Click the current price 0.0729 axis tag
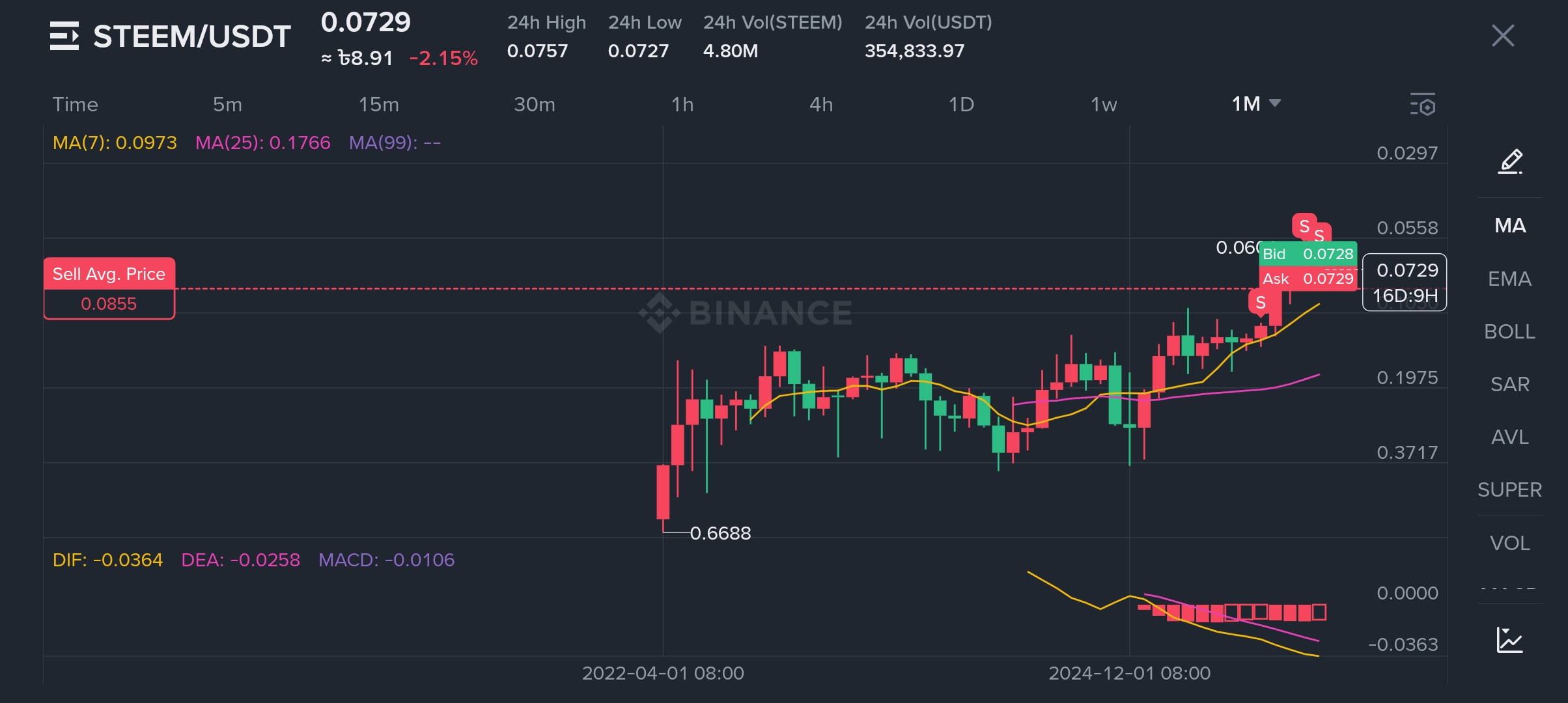Viewport: 1568px width, 703px height. click(1405, 271)
